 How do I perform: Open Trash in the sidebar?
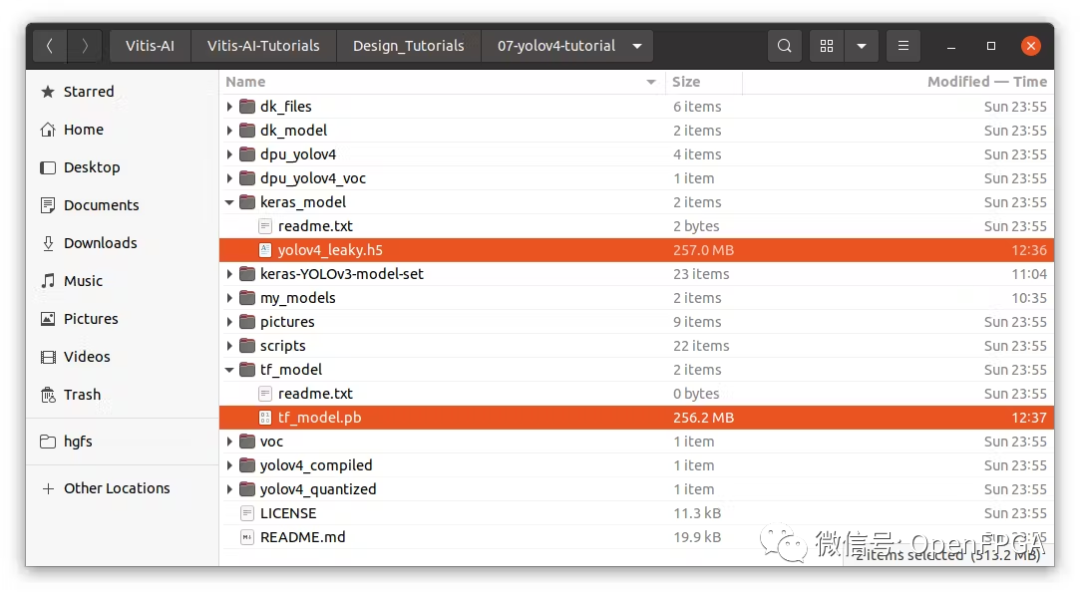pyautogui.click(x=82, y=395)
